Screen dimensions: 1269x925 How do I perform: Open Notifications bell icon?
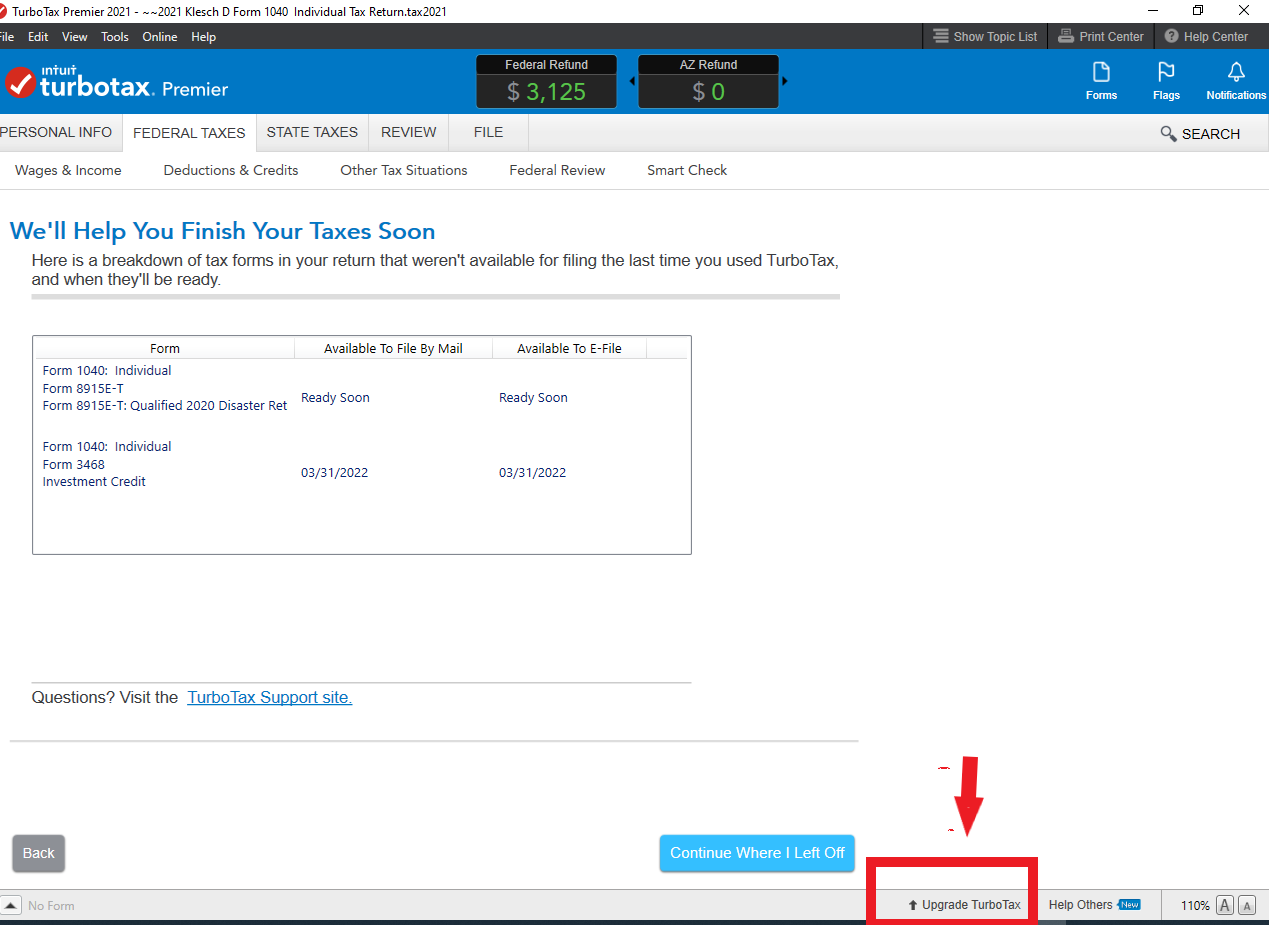[1236, 80]
